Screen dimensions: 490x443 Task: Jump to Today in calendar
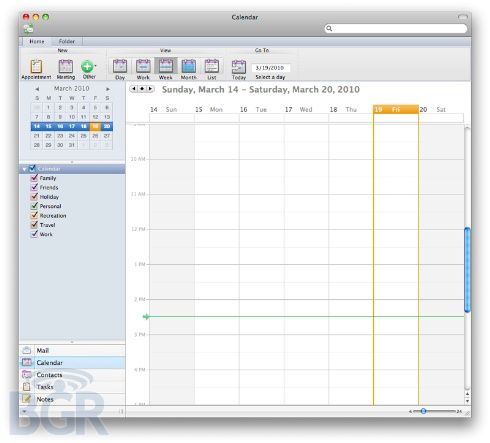click(x=239, y=70)
